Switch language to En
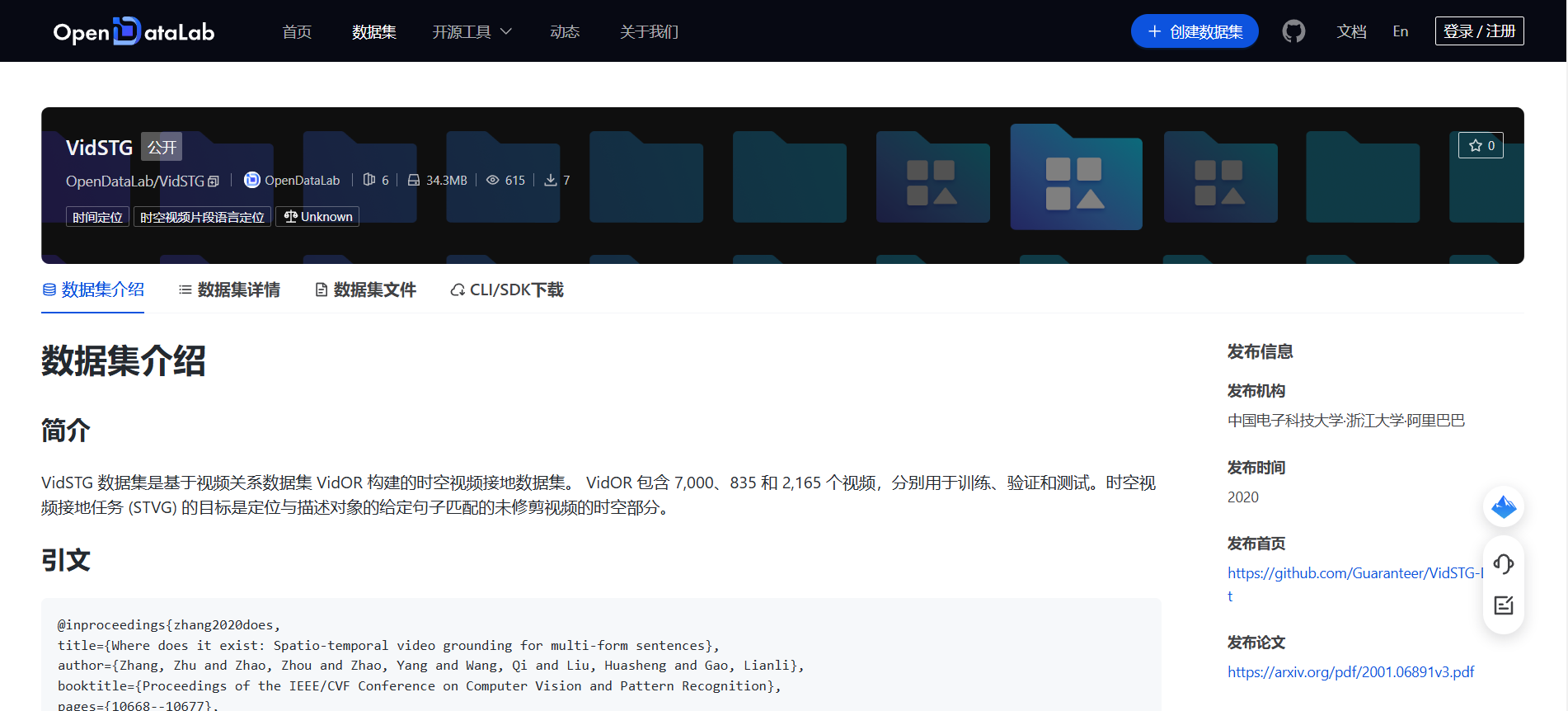 pos(1401,31)
